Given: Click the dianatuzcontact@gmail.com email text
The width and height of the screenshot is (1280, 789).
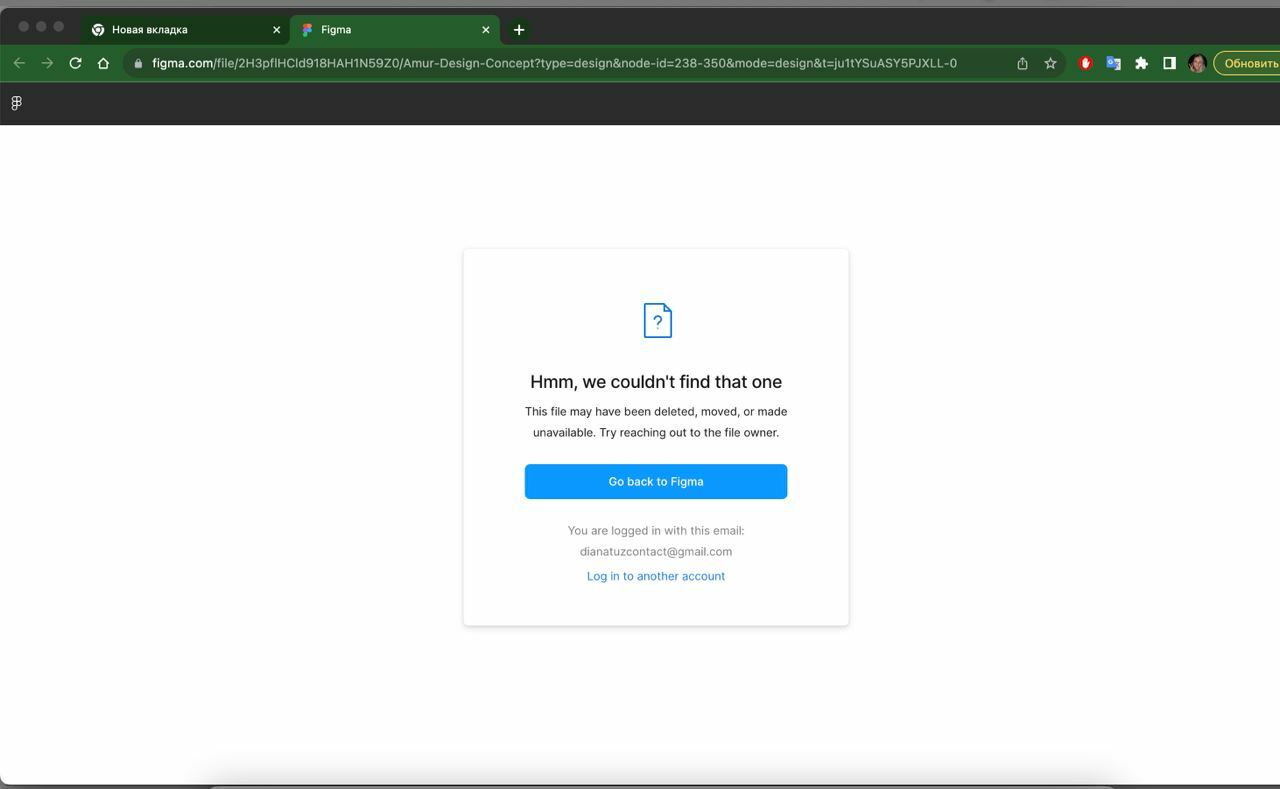Looking at the screenshot, I should pyautogui.click(x=656, y=551).
